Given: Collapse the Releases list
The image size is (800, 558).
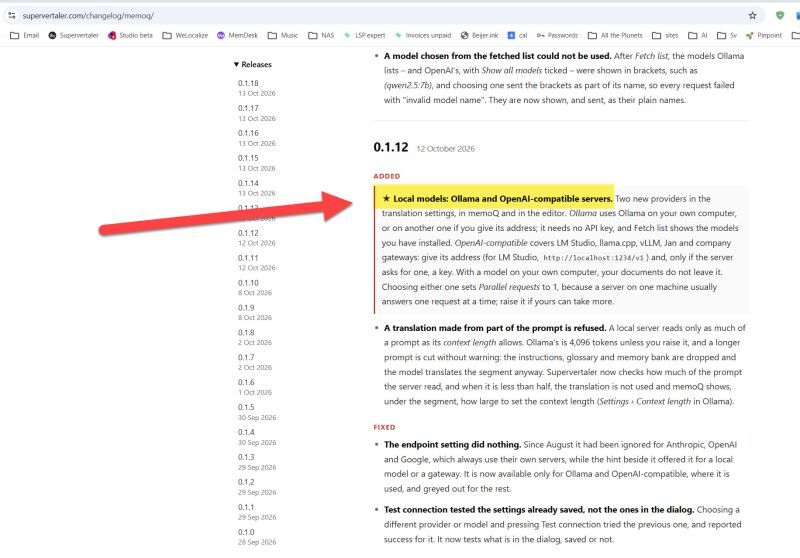Looking at the screenshot, I should 253,64.
